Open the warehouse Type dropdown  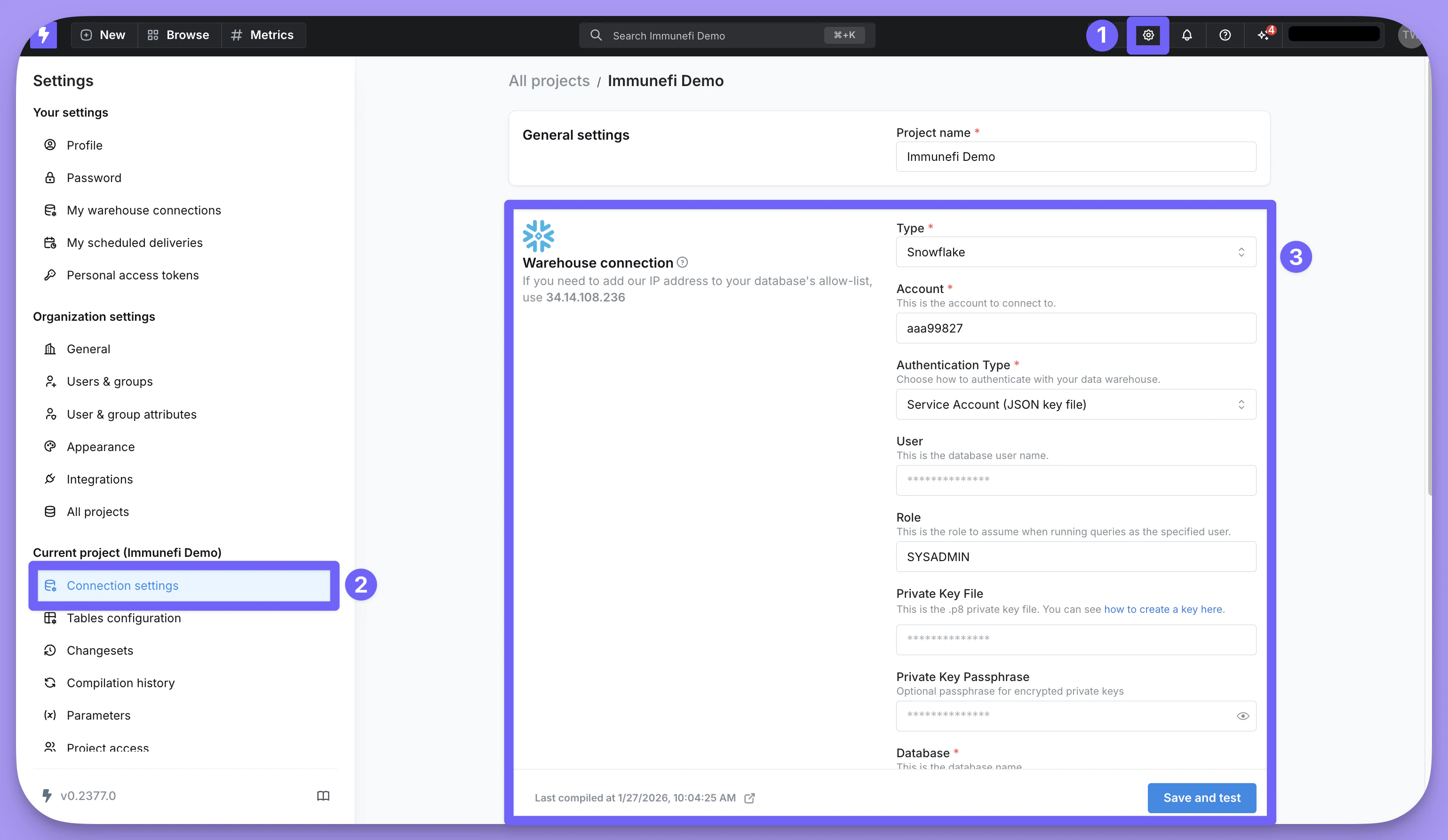pos(1076,252)
